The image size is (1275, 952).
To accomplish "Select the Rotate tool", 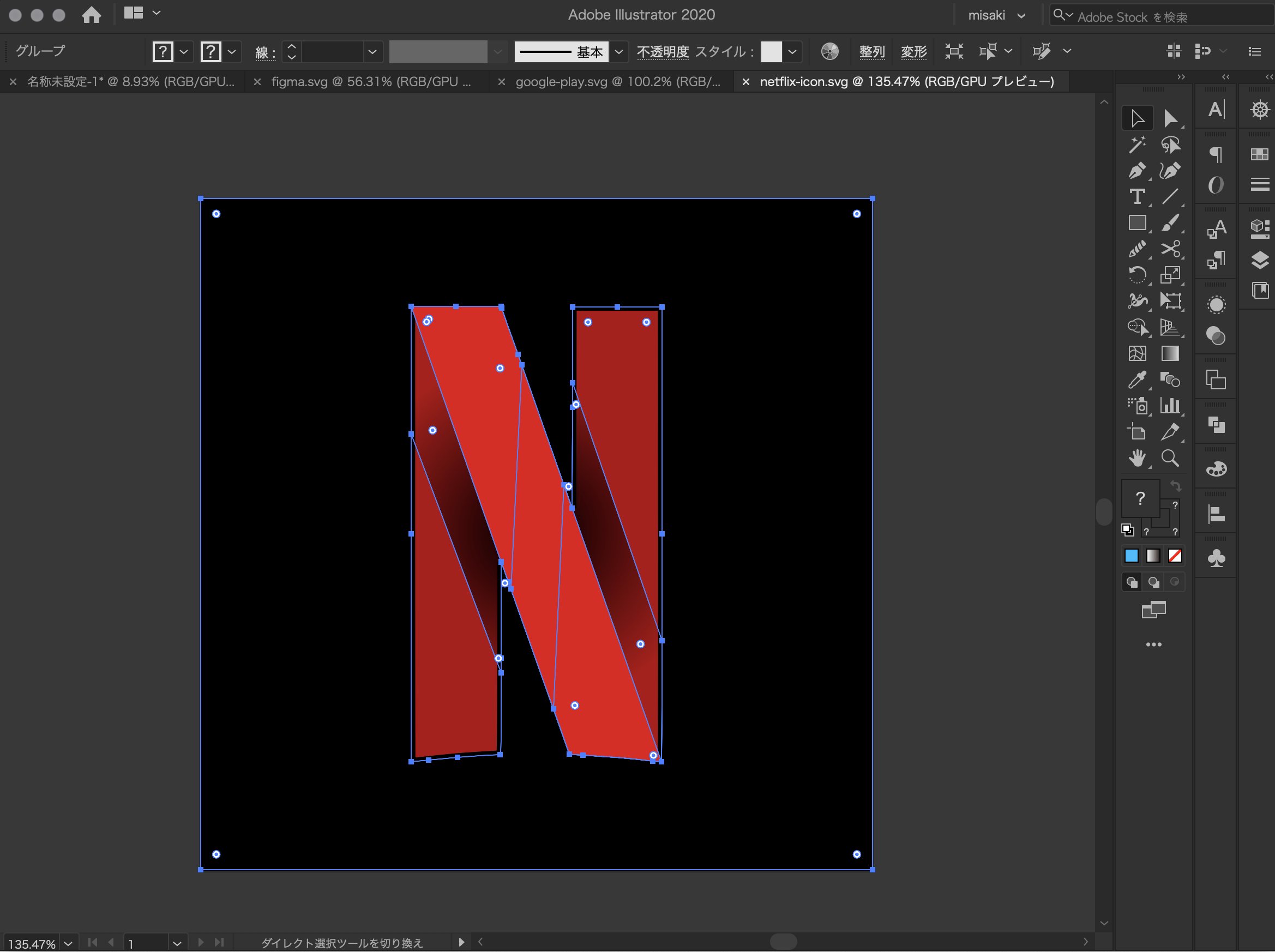I will click(x=1136, y=275).
